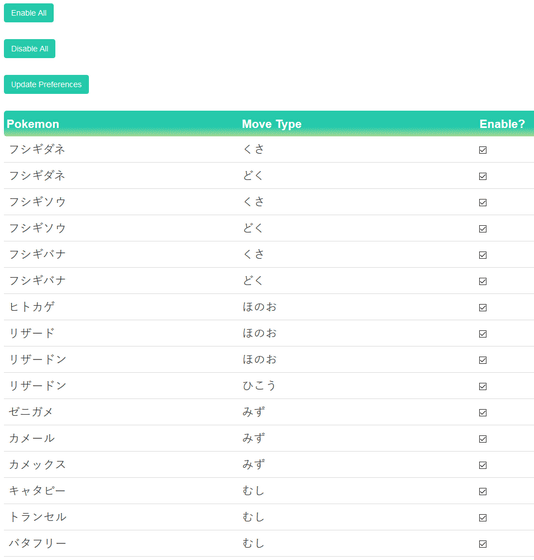Image resolution: width=534 pixels, height=560 pixels.
Task: Click Update Preferences button
Action: [x=46, y=84]
